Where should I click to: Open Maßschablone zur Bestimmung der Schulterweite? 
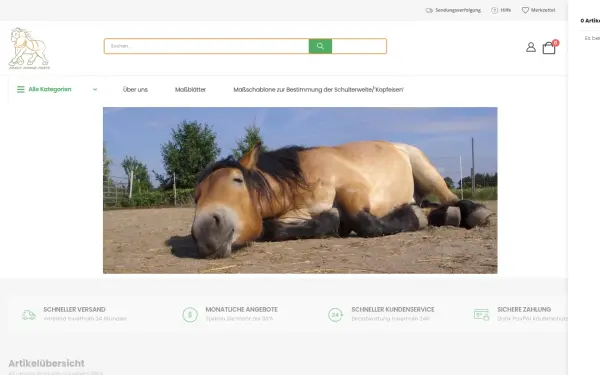pyautogui.click(x=318, y=90)
